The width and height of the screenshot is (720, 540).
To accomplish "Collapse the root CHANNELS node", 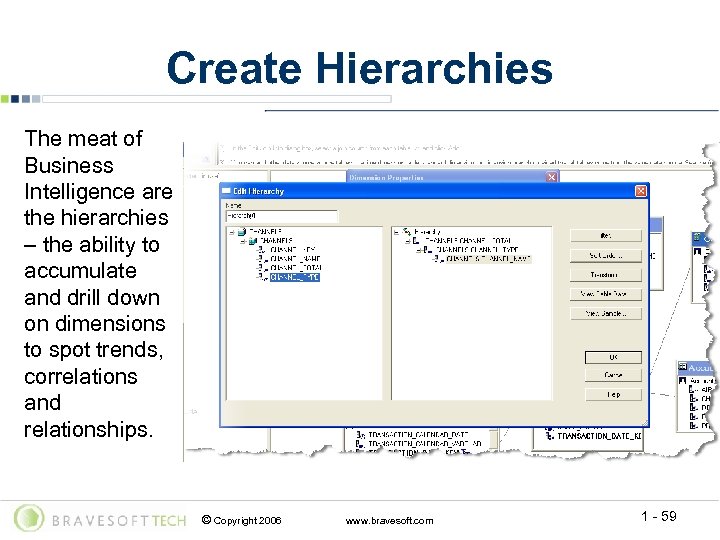I will click(x=232, y=232).
